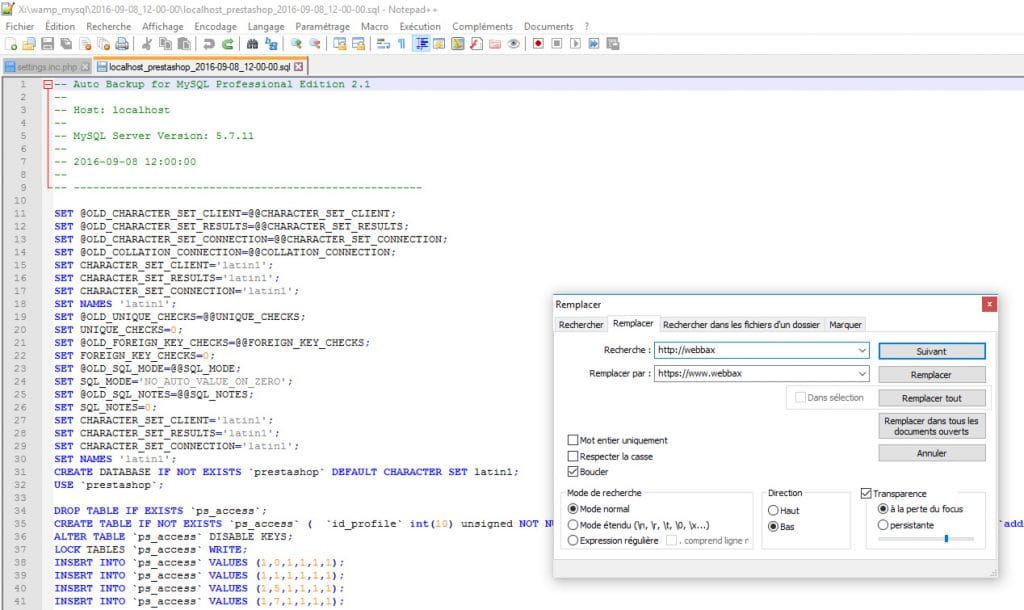This screenshot has height=610, width=1024.
Task: Open the Documents menu
Action: [548, 26]
